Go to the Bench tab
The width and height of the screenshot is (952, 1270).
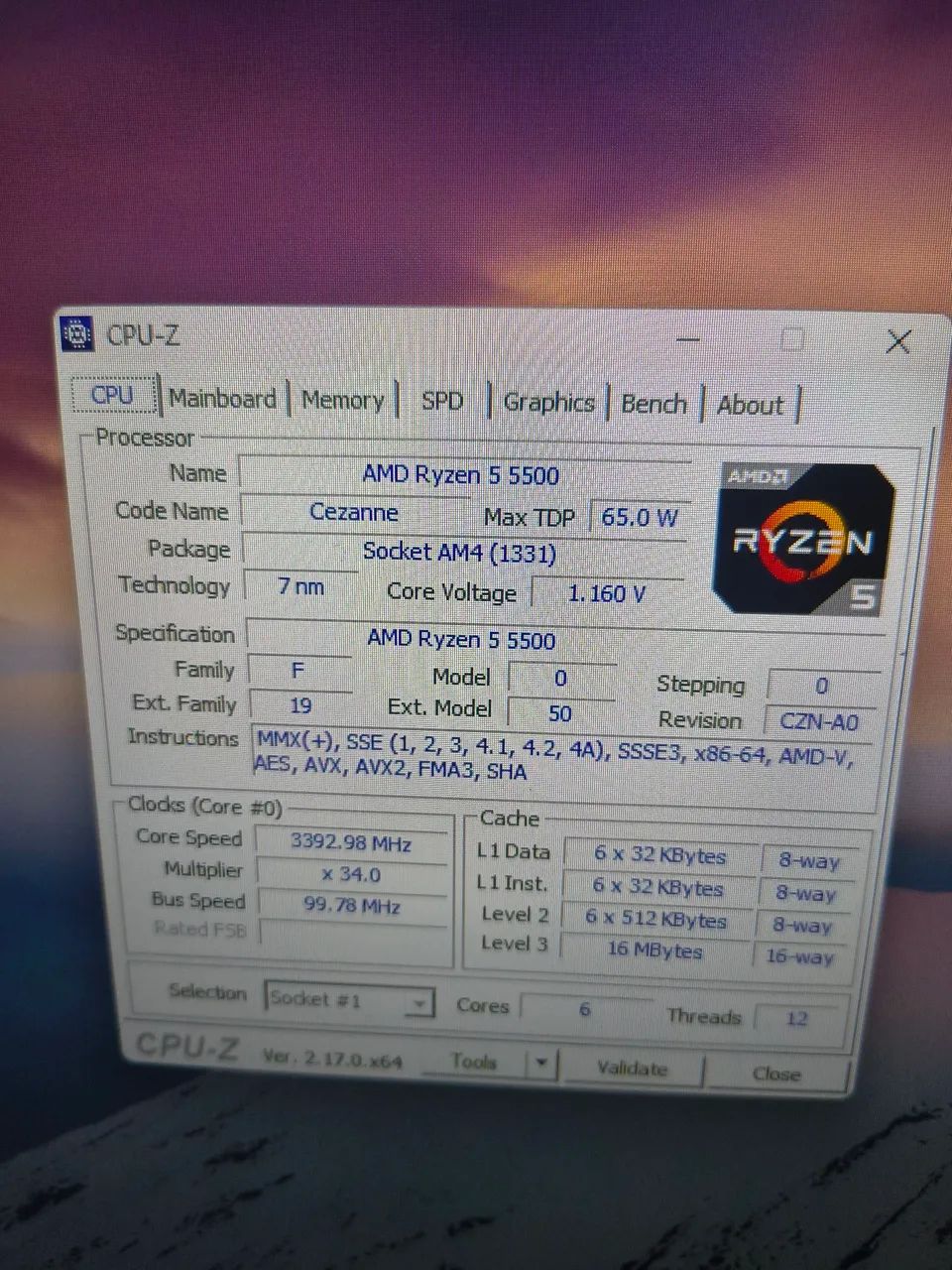[654, 404]
